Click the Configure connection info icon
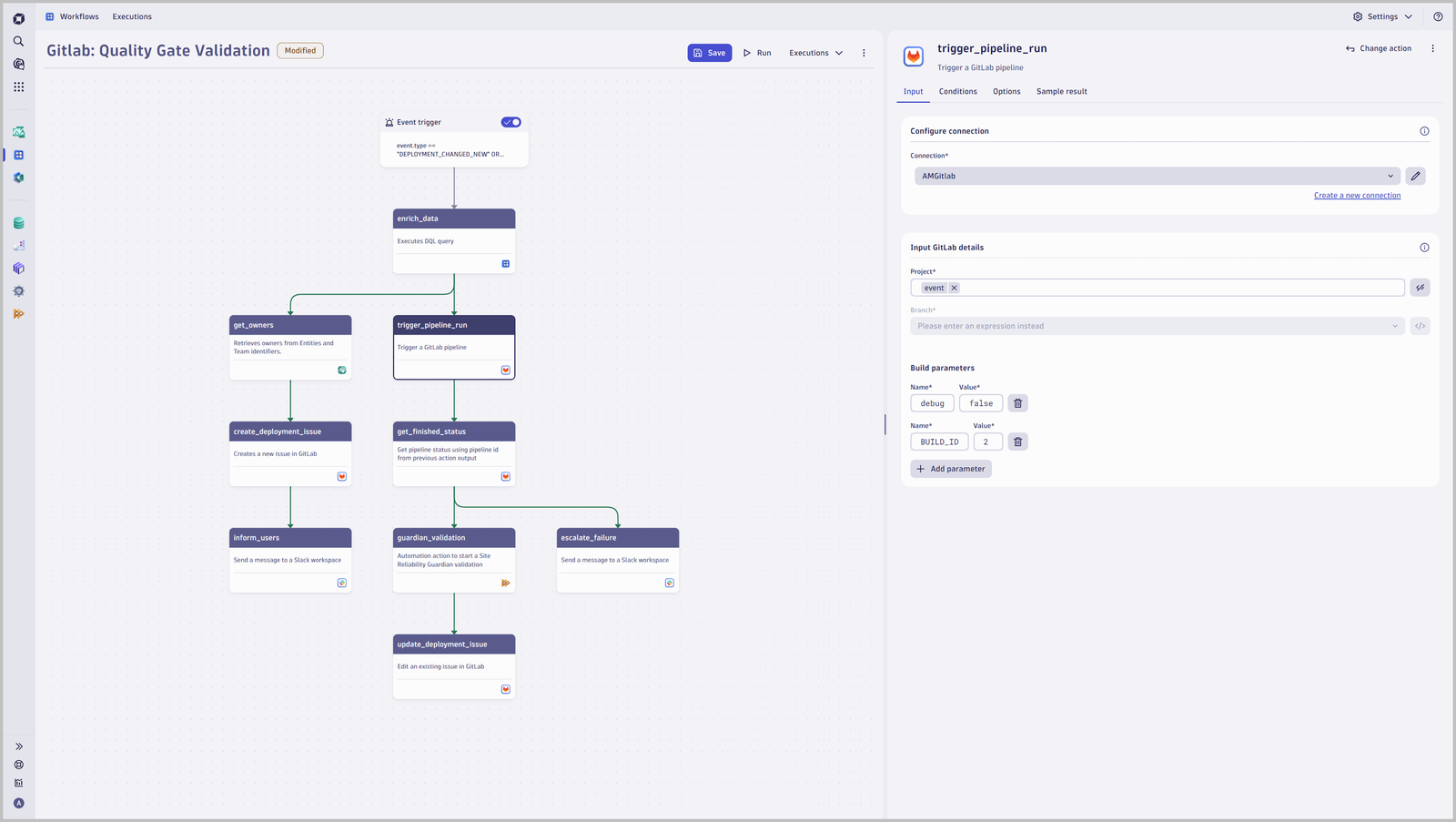1456x822 pixels. point(1424,131)
